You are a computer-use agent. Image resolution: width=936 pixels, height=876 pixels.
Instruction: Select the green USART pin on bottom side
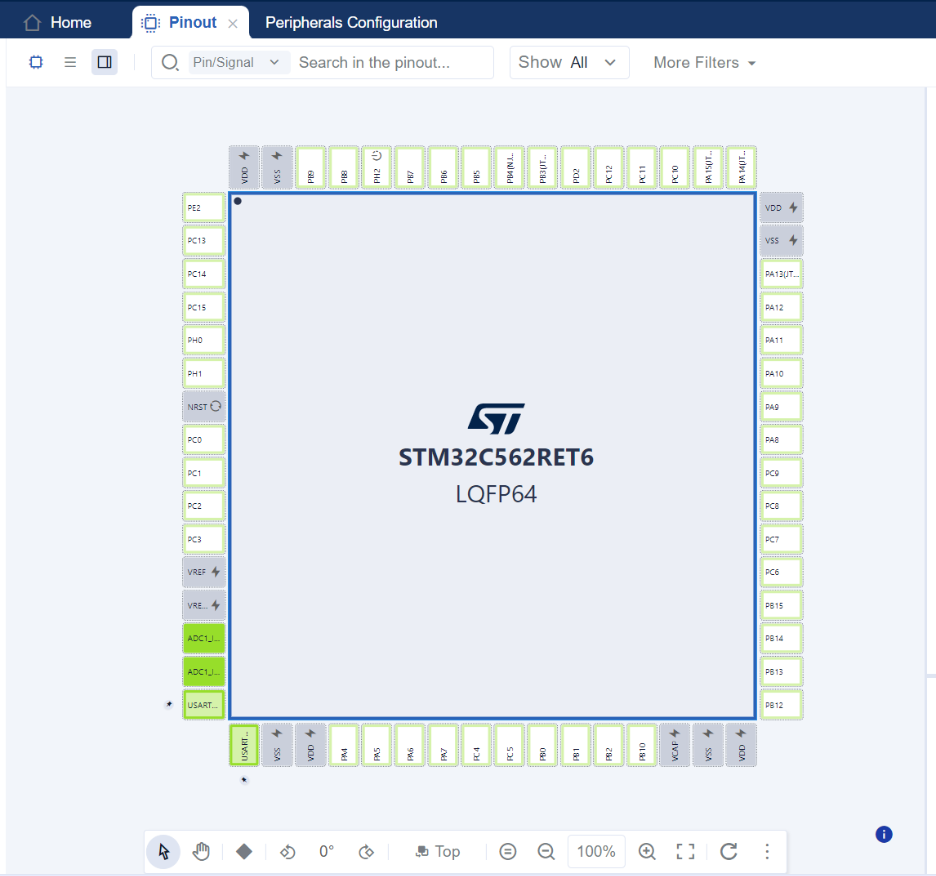click(244, 745)
